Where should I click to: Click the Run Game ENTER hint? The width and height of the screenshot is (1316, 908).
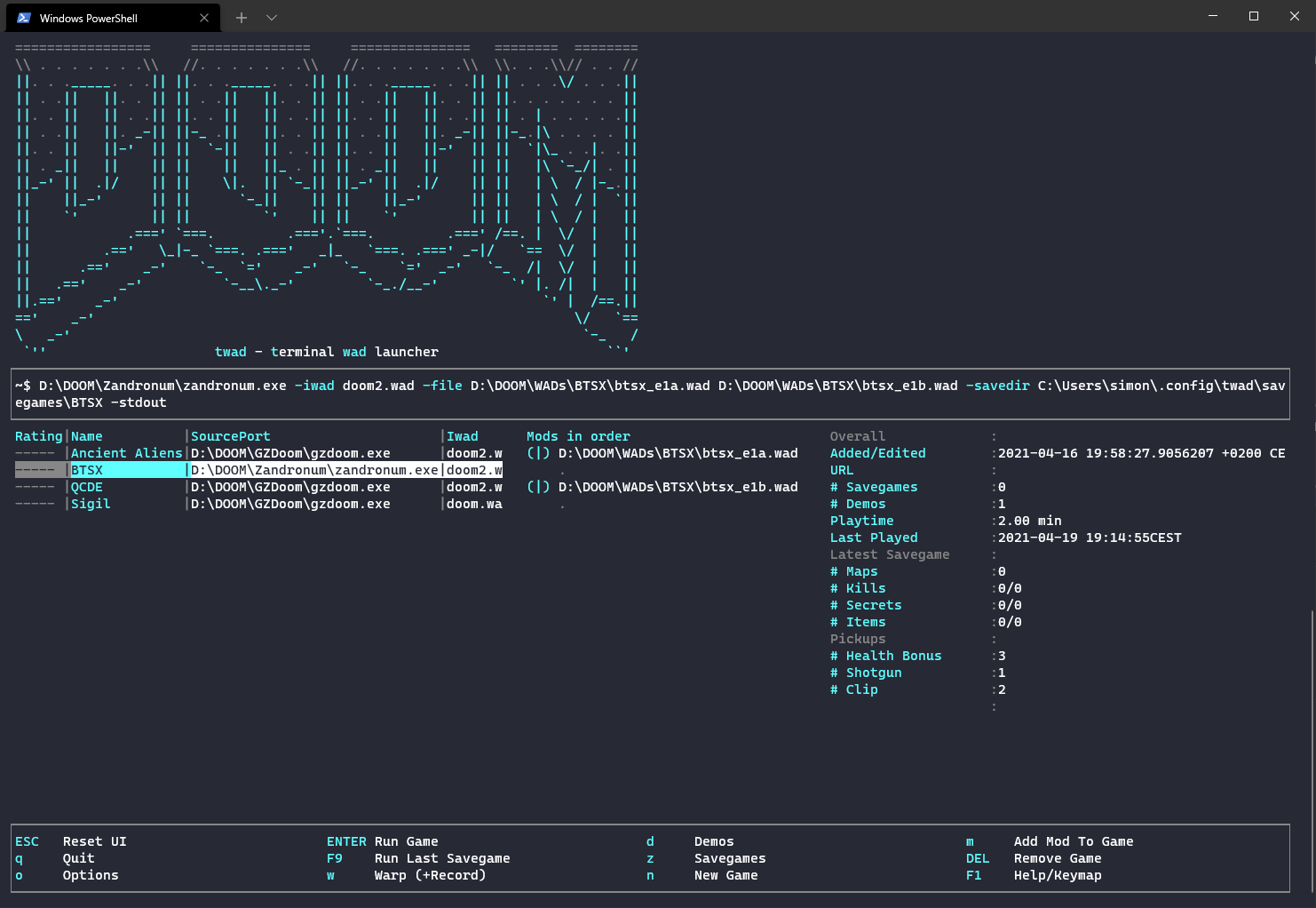coord(383,841)
